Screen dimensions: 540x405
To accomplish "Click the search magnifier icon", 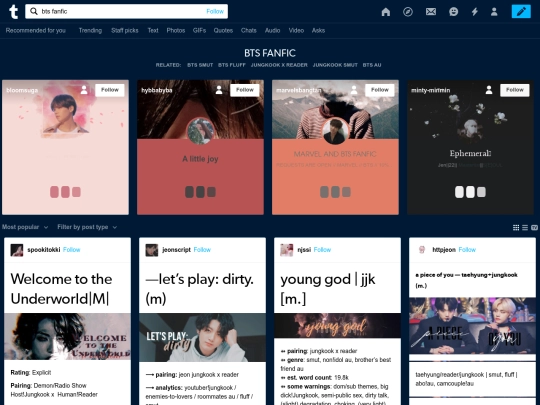I will point(33,11).
